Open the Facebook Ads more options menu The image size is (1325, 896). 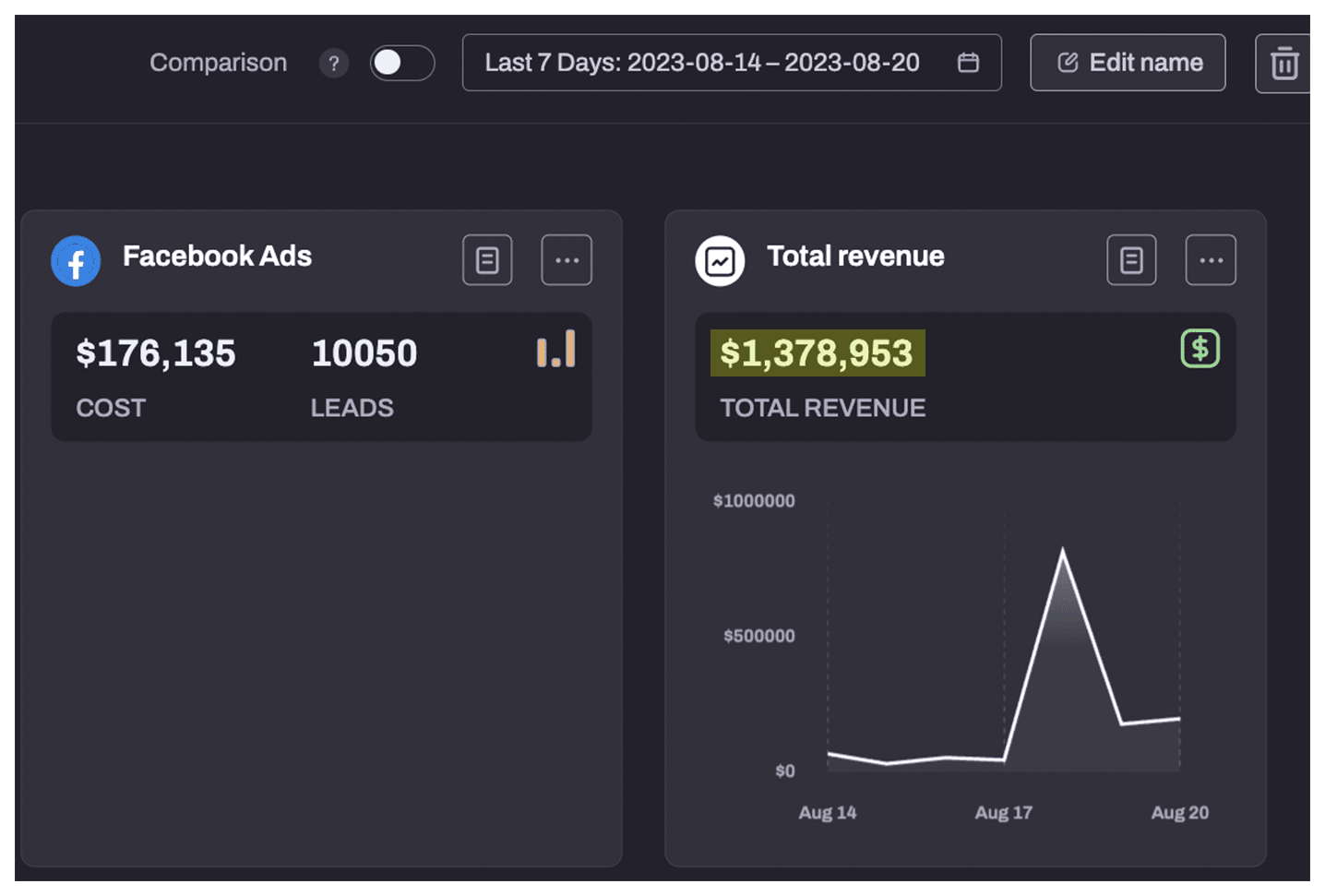tap(567, 260)
